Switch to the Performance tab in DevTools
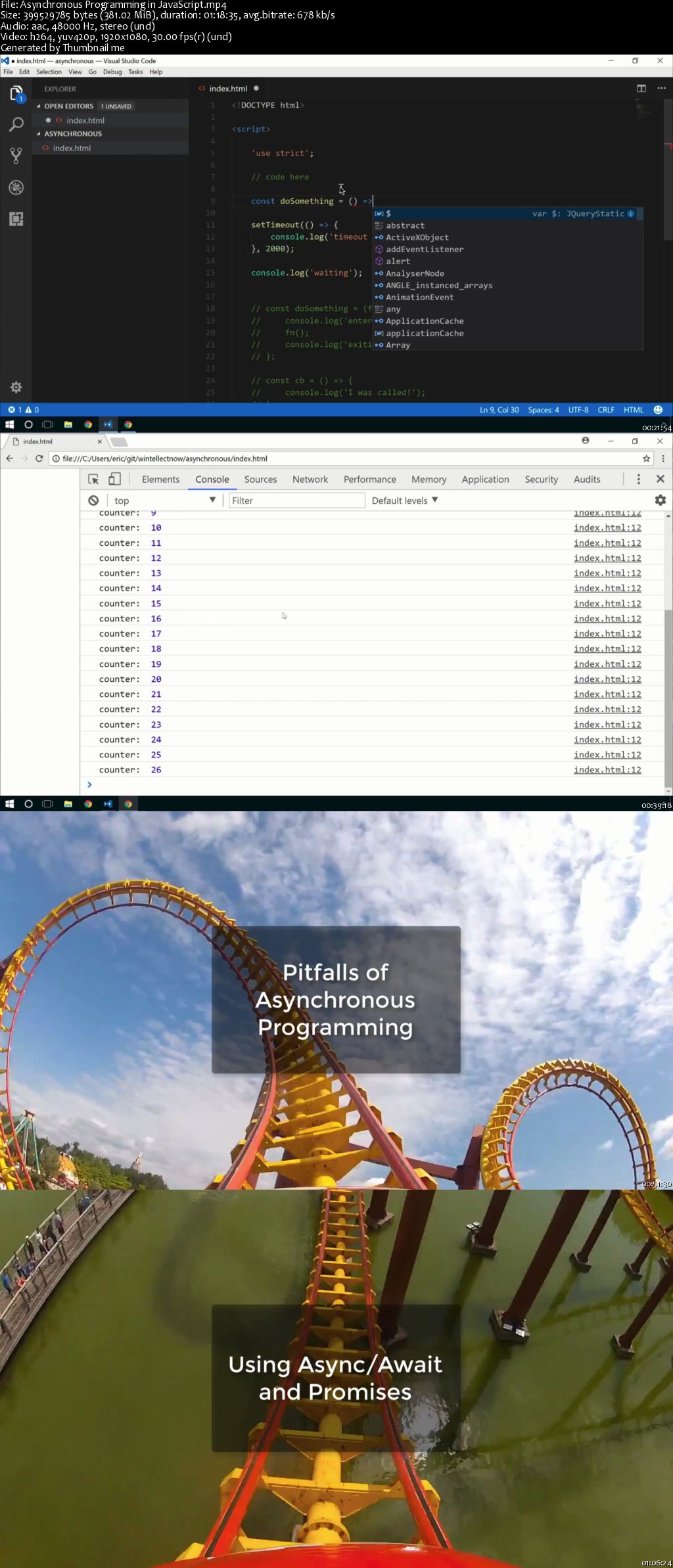The height and width of the screenshot is (1568, 673). click(369, 479)
